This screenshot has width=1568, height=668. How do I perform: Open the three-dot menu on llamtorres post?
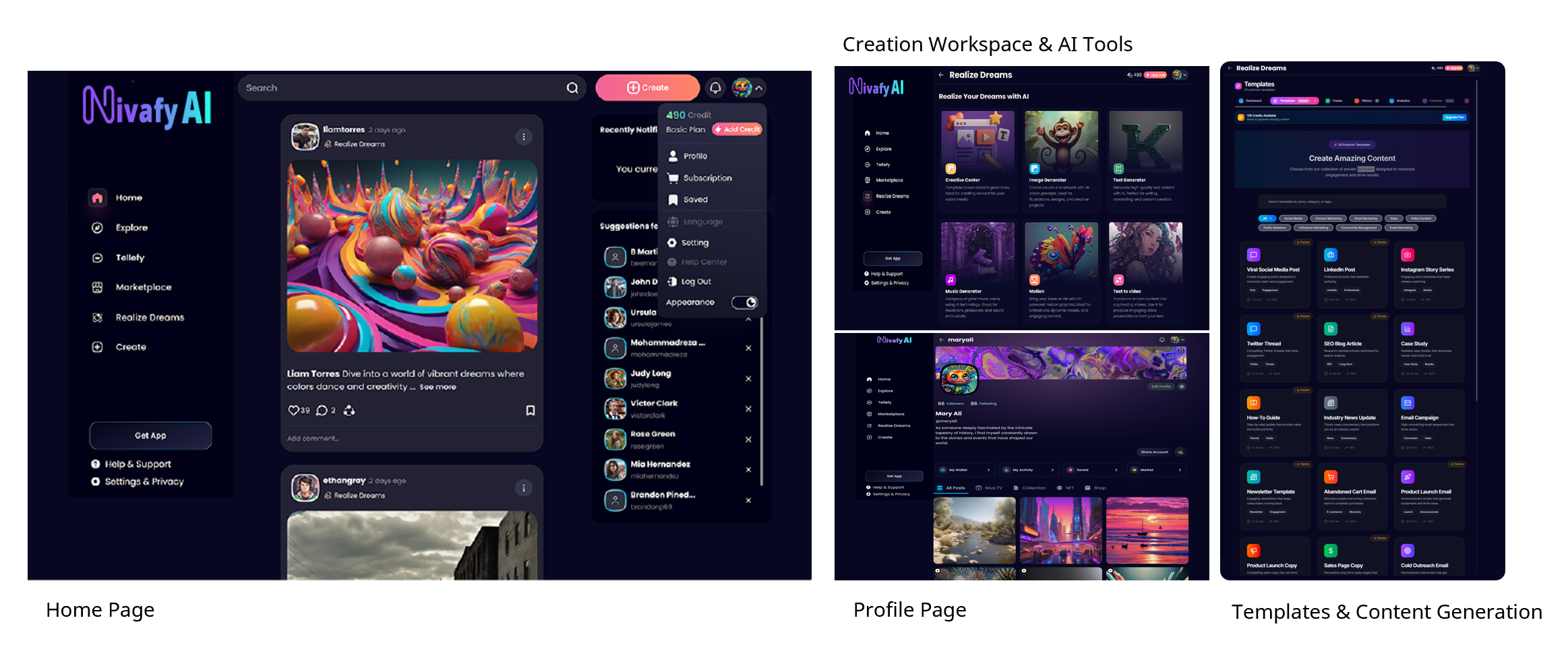(x=524, y=137)
